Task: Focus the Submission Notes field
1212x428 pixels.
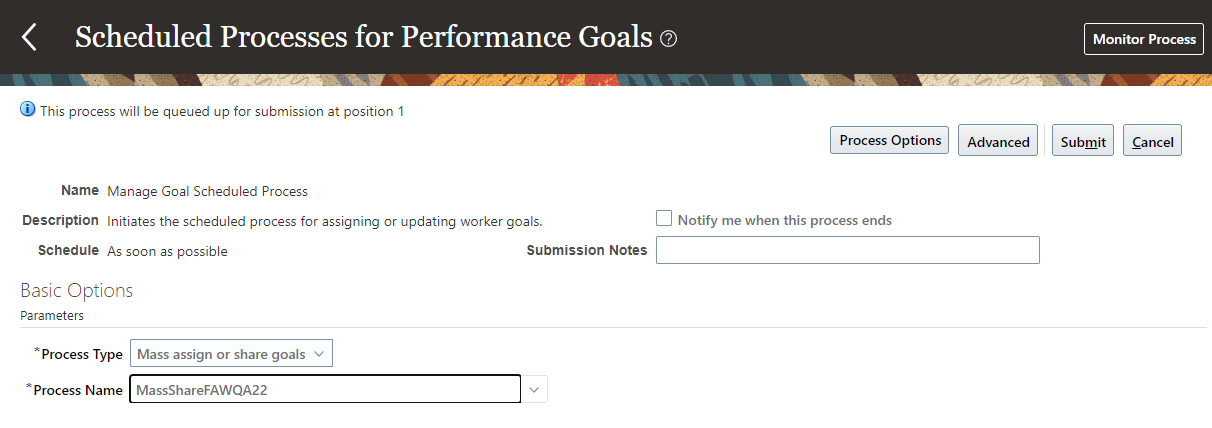Action: [x=848, y=250]
